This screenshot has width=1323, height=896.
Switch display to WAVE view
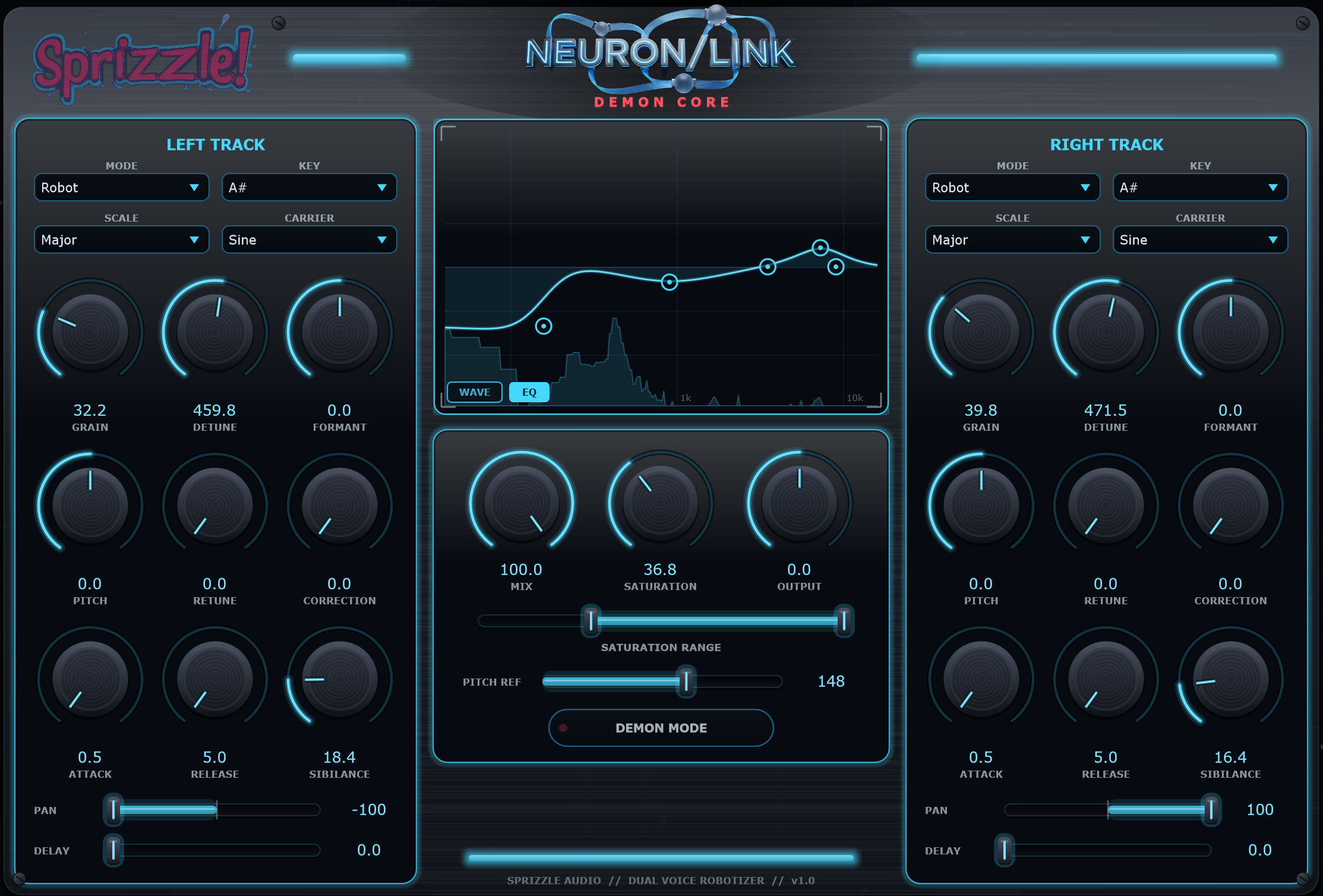[x=475, y=392]
